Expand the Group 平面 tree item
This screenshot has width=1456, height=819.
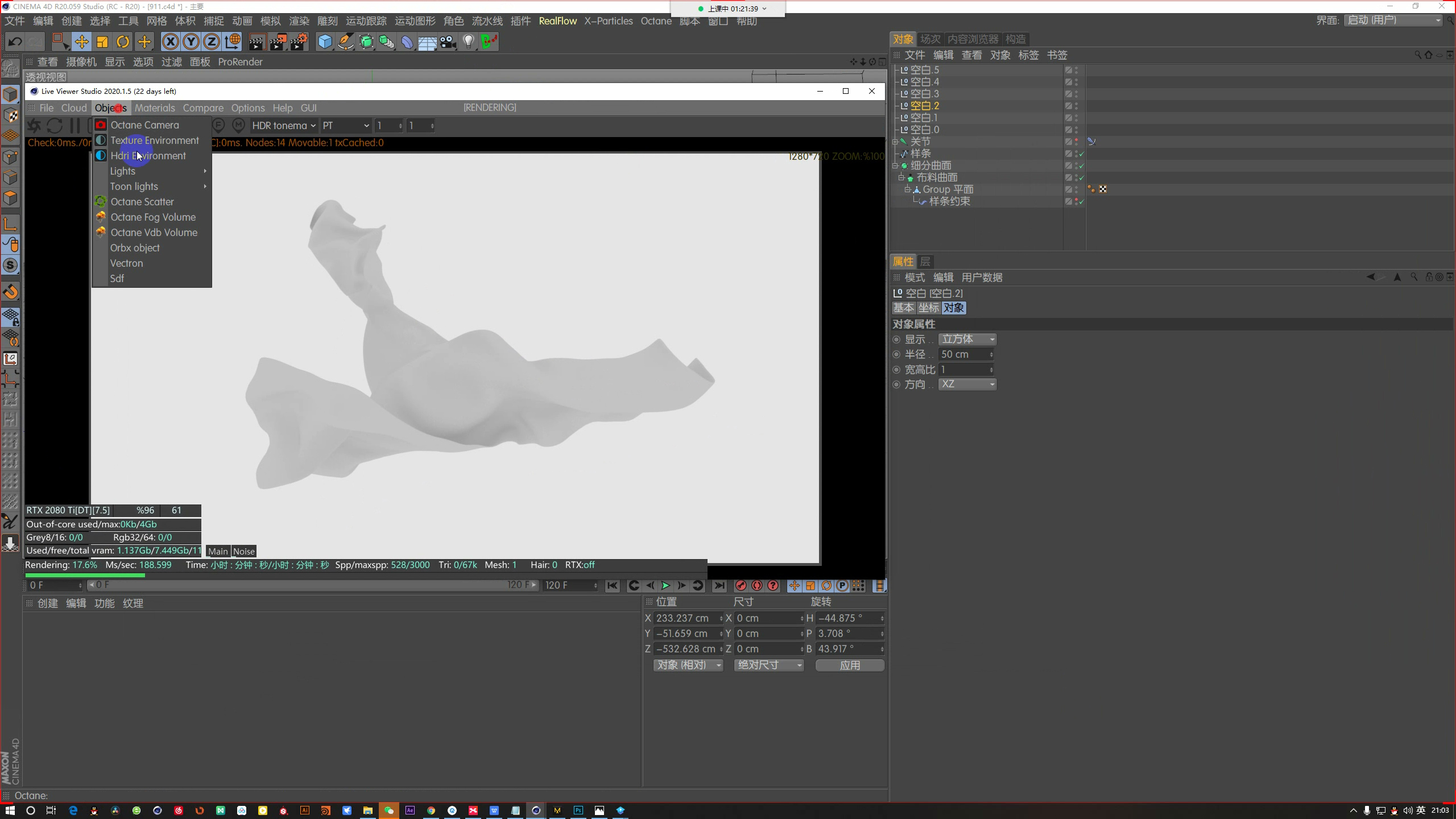tap(906, 189)
